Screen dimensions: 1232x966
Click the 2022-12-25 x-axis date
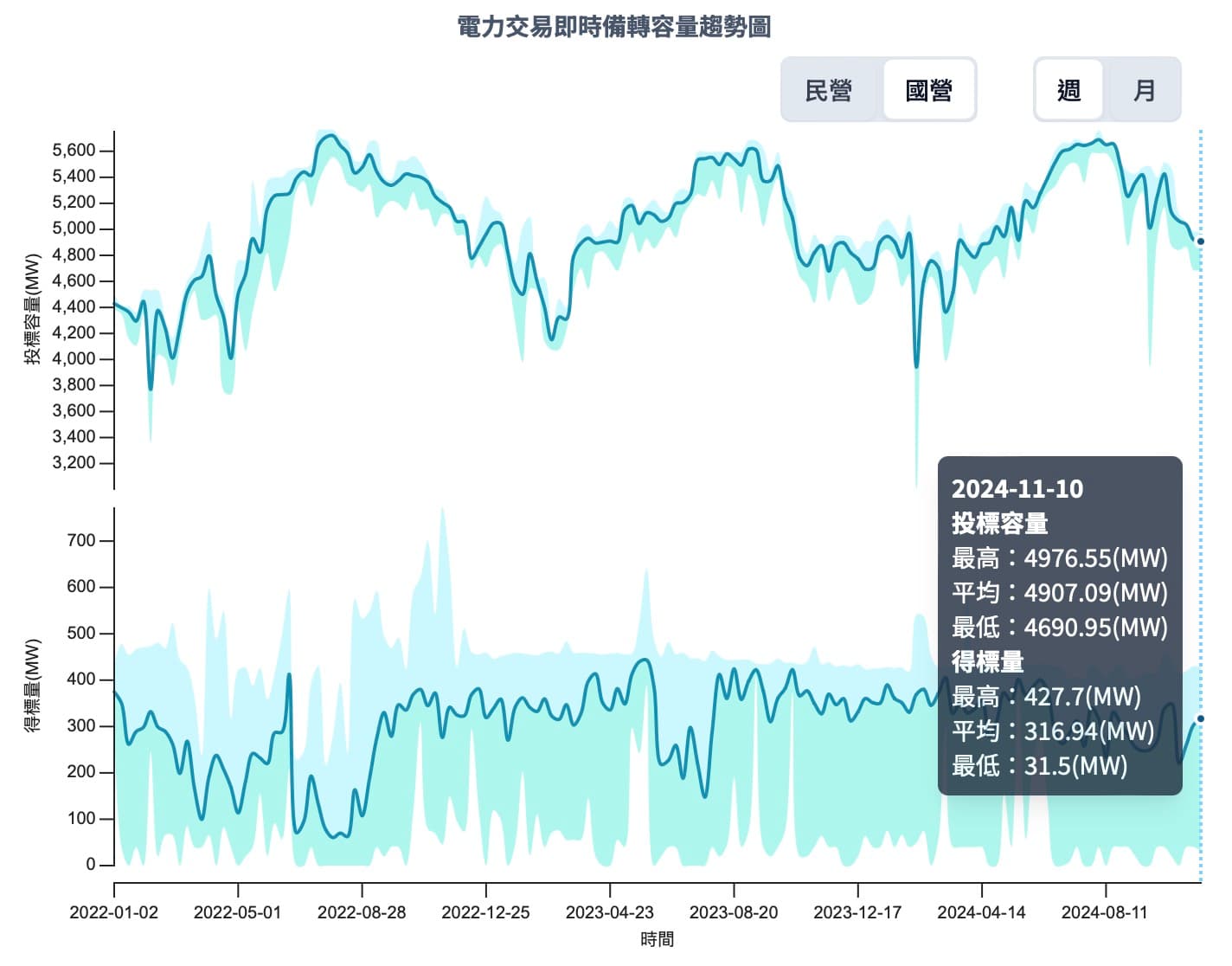[x=485, y=912]
